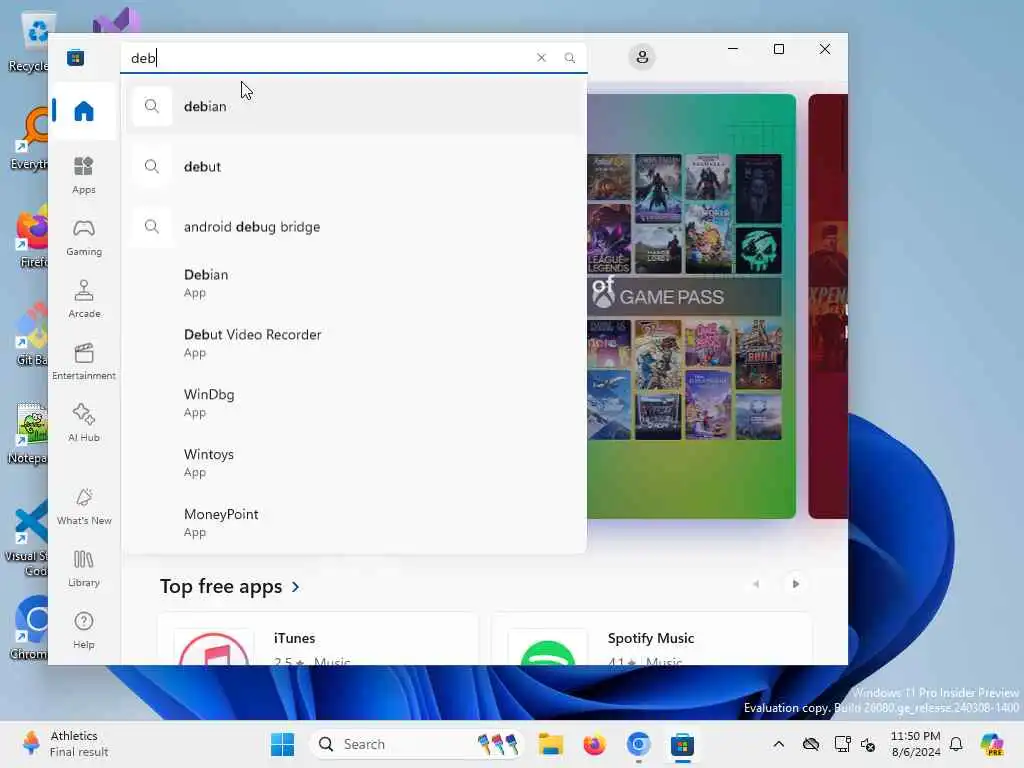Click the search magnifier in search box

tap(569, 57)
